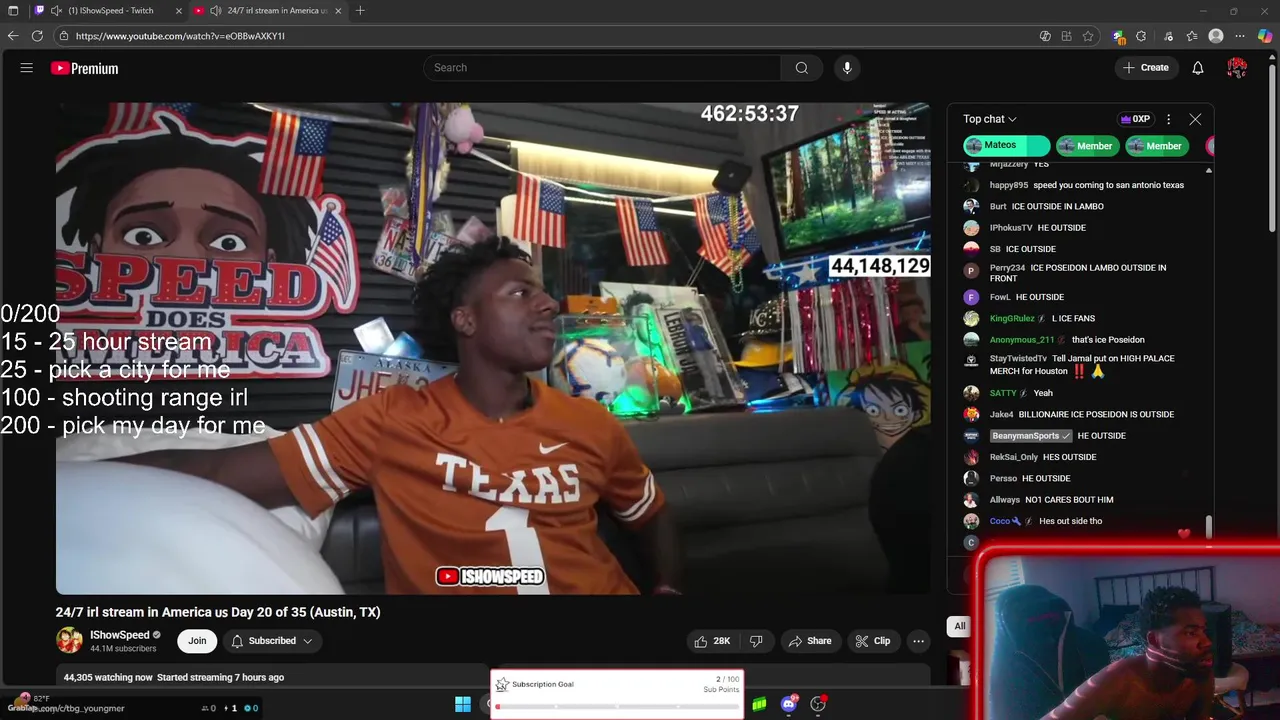Open YouTube notifications bell
The image size is (1280, 720).
pos(1198,68)
